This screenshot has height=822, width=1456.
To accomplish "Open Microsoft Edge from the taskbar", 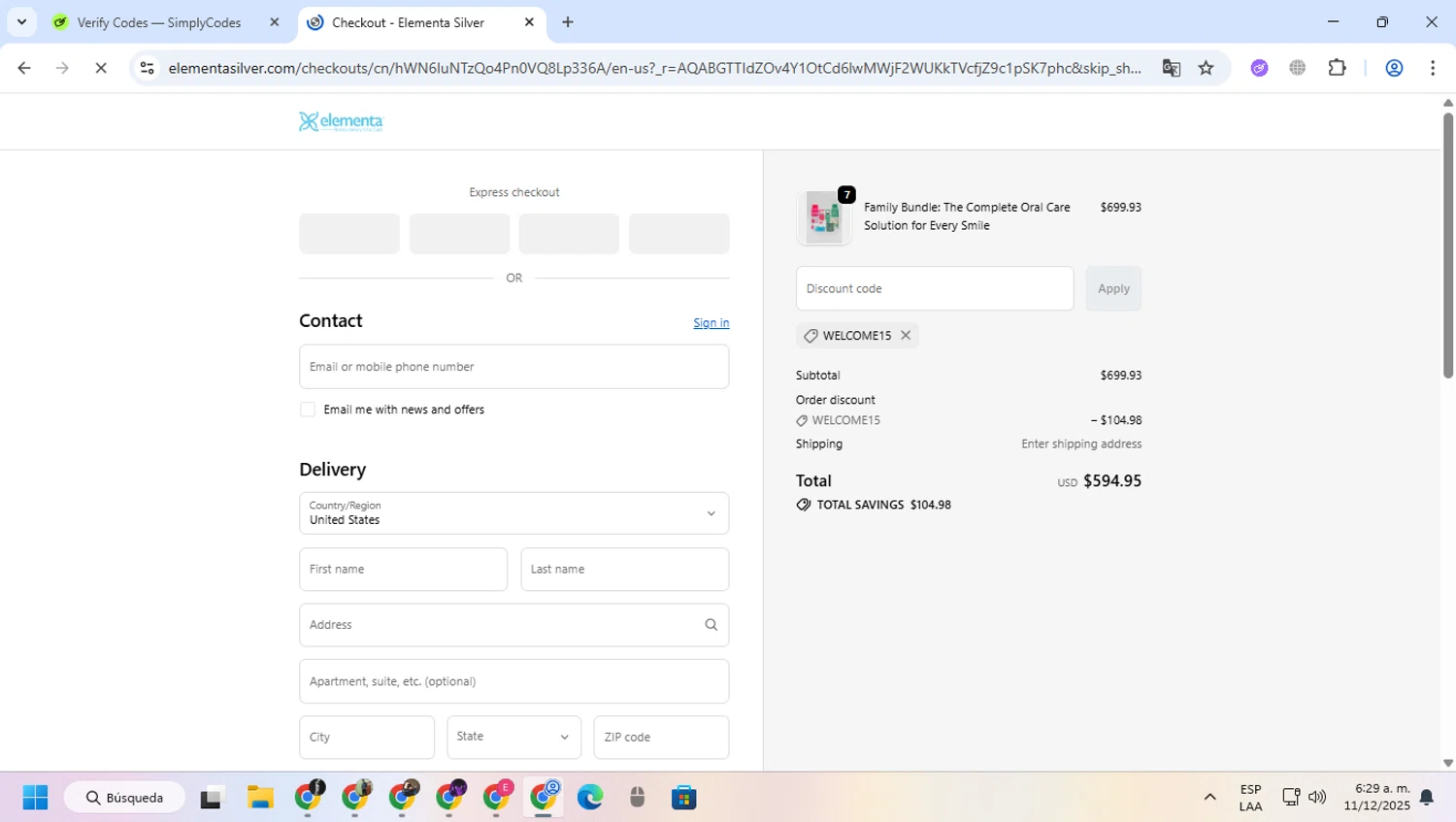I will coord(590,798).
